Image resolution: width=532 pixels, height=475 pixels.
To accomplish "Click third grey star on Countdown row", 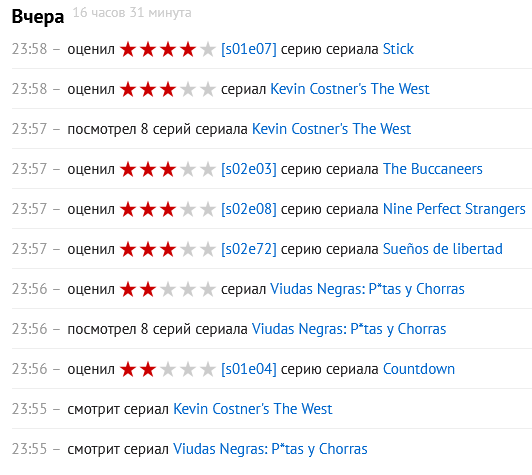I will tap(168, 370).
